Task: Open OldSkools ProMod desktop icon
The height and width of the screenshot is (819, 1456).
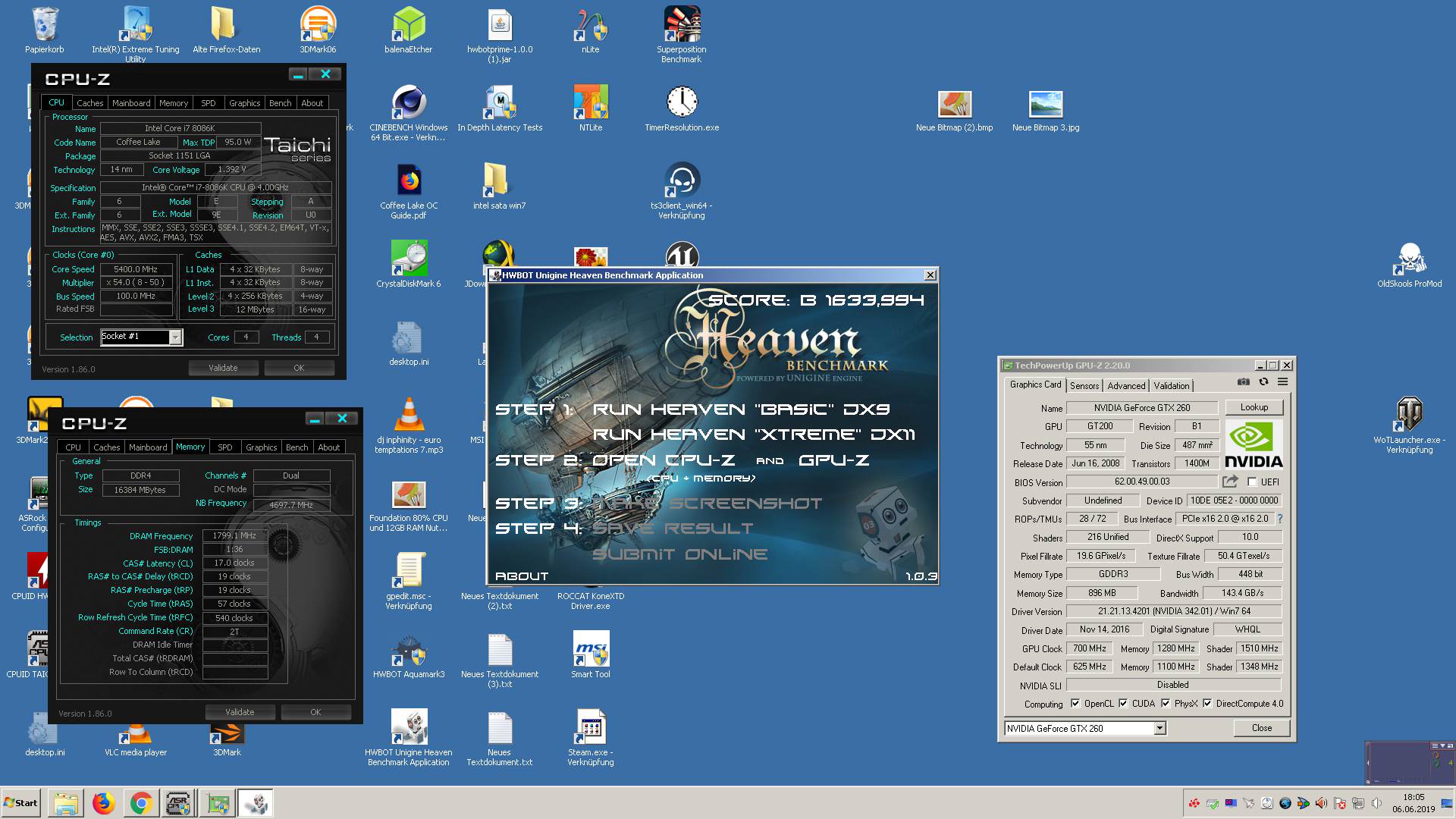Action: tap(1410, 264)
